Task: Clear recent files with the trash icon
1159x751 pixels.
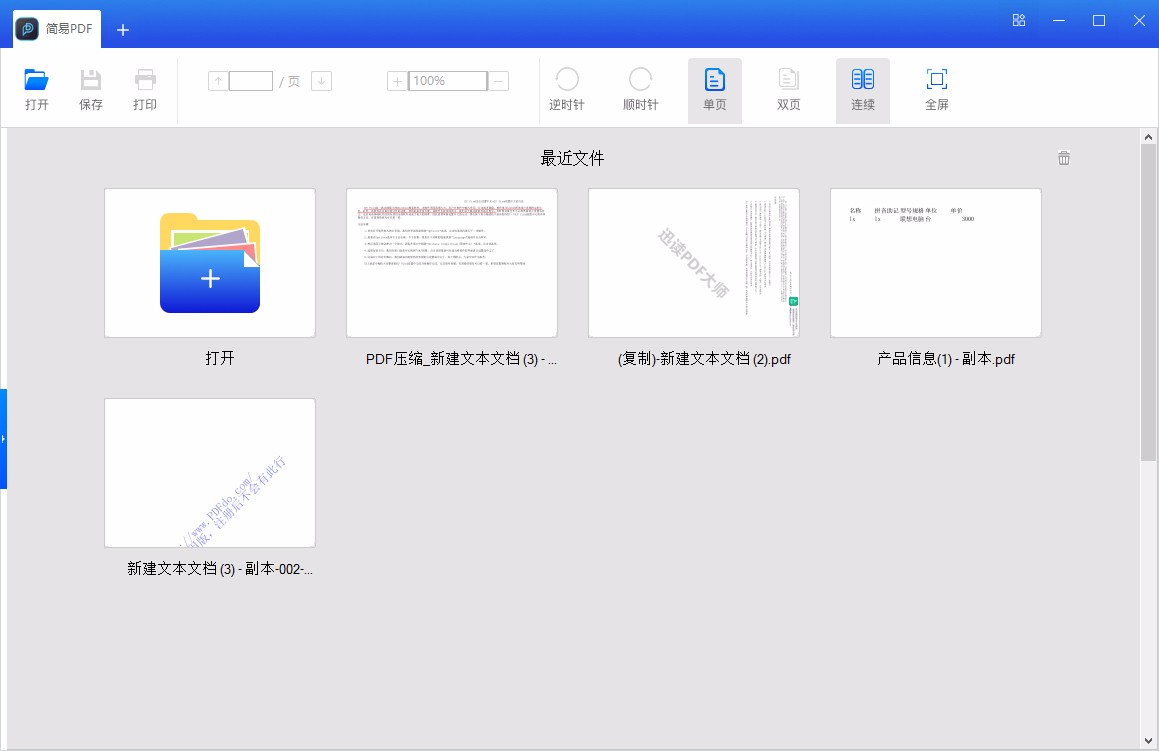Action: [x=1063, y=157]
